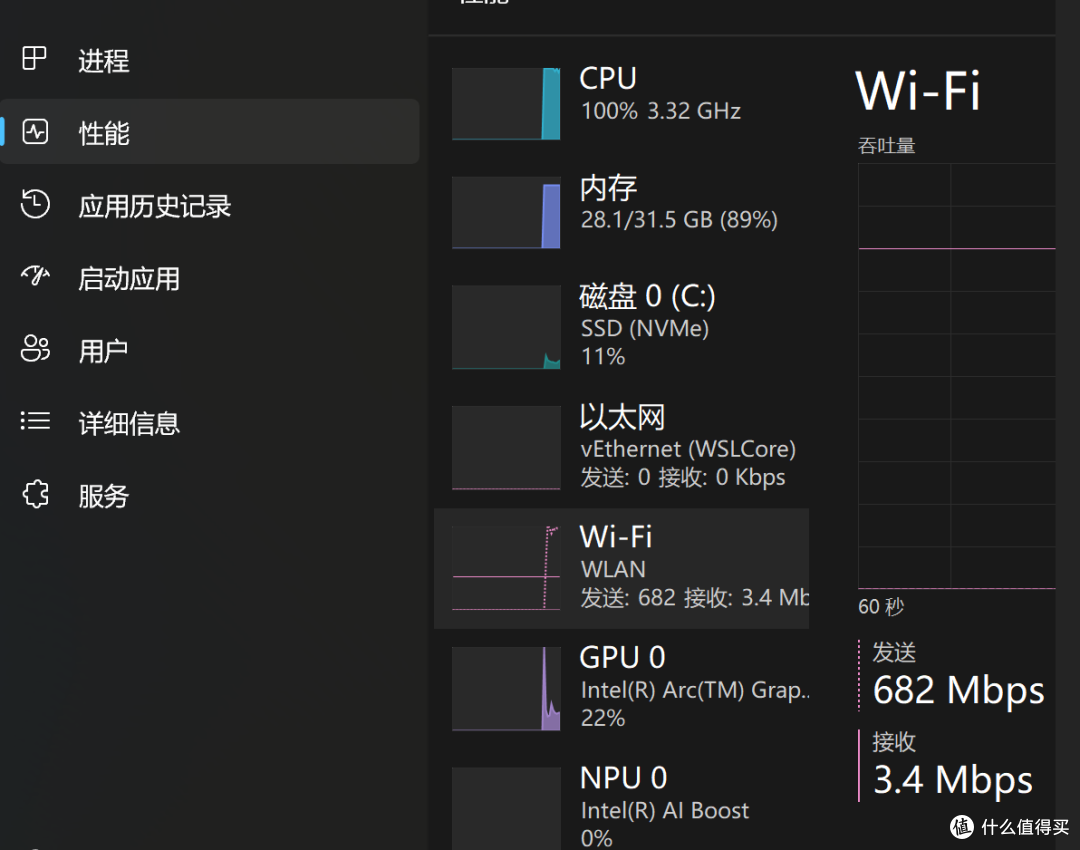The width and height of the screenshot is (1080, 850).
Task: Select the 内存 memory mini graph
Action: (x=506, y=212)
